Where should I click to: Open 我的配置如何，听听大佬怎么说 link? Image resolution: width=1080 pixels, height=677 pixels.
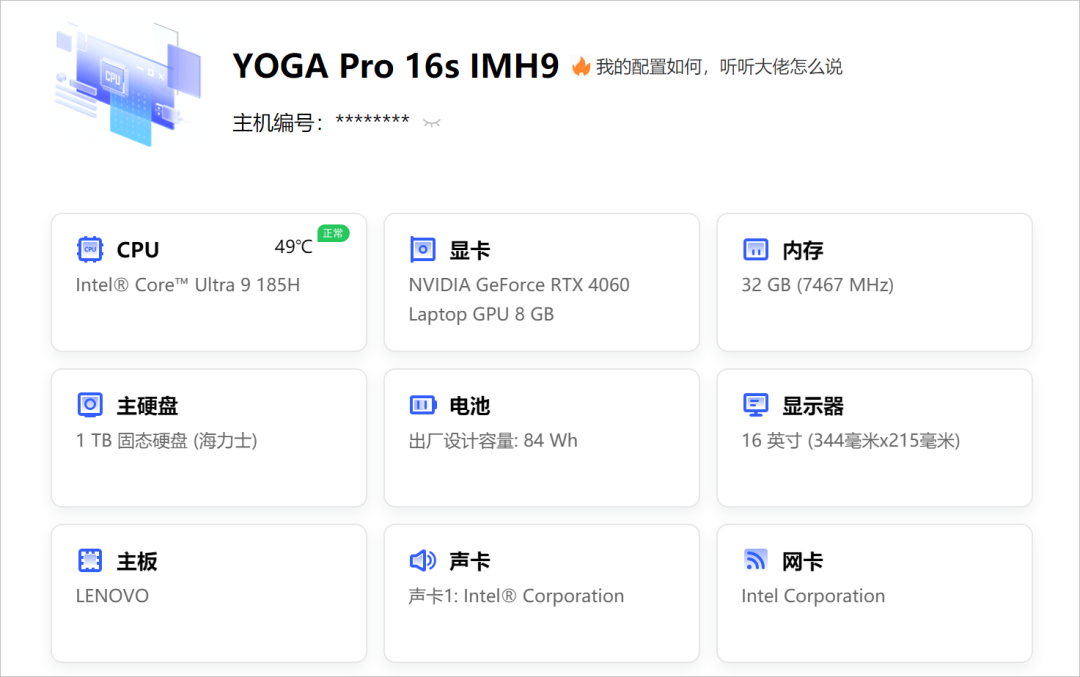coord(718,66)
